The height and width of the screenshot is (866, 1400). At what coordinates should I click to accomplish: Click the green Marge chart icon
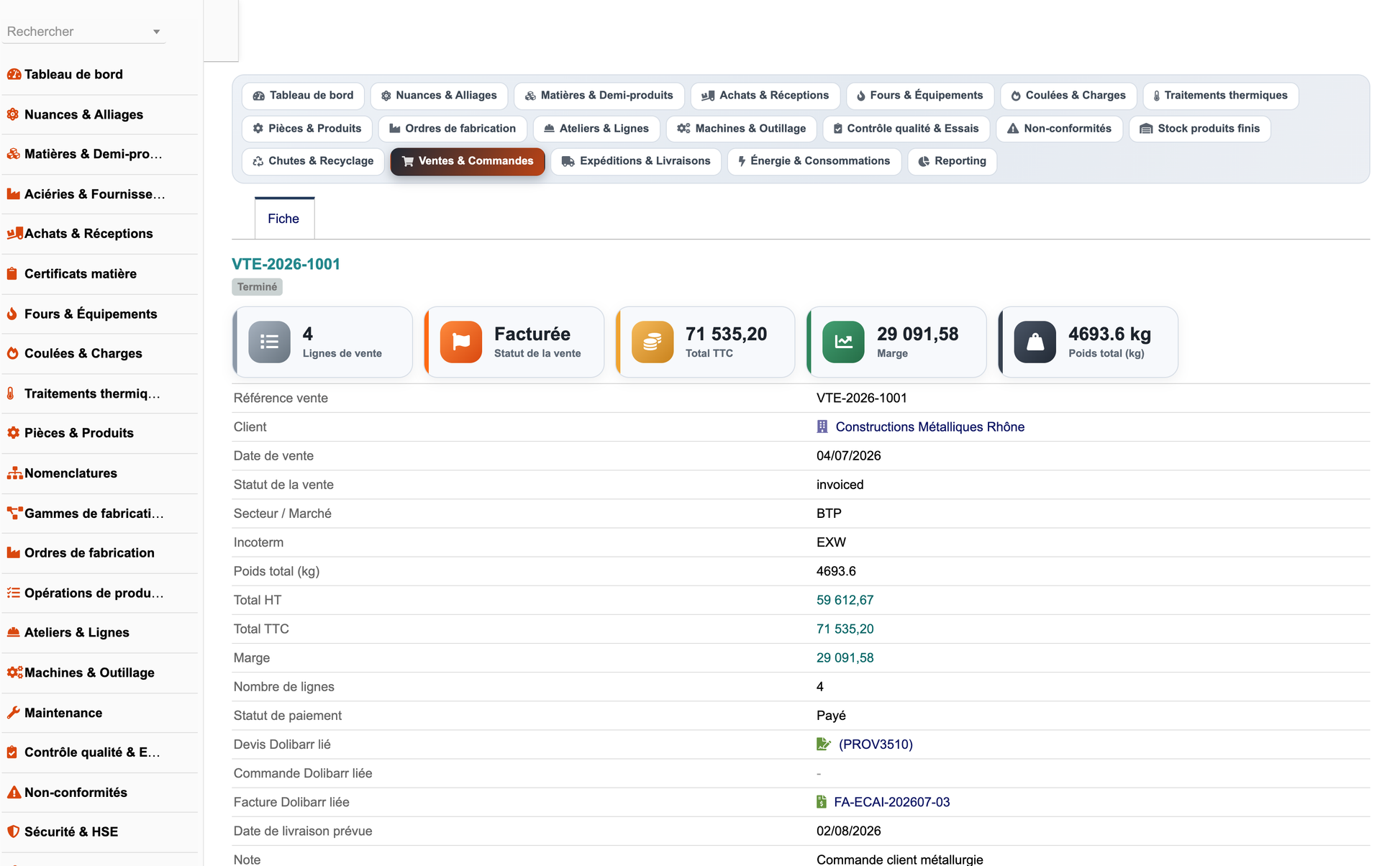[x=843, y=342]
